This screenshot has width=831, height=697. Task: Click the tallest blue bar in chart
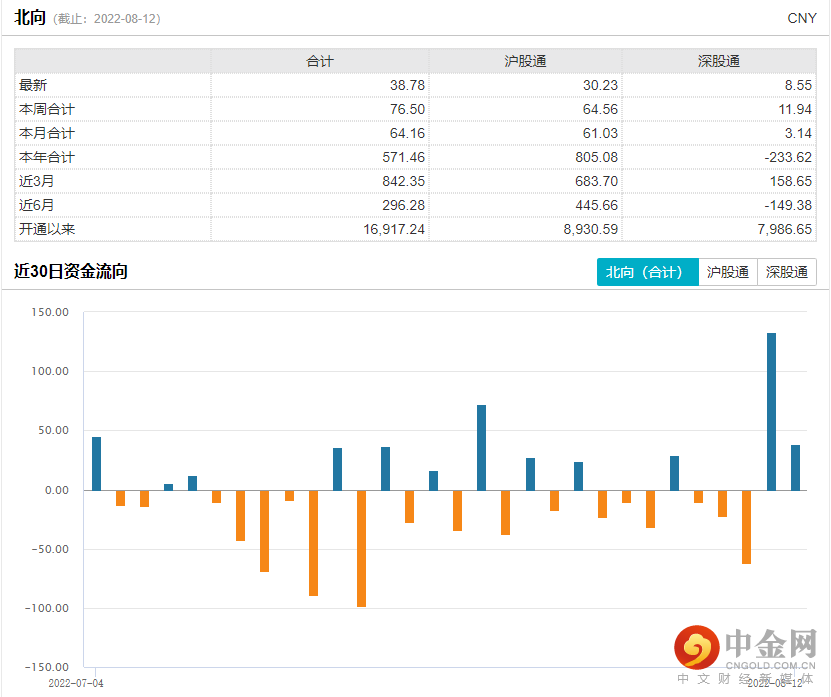pyautogui.click(x=771, y=410)
